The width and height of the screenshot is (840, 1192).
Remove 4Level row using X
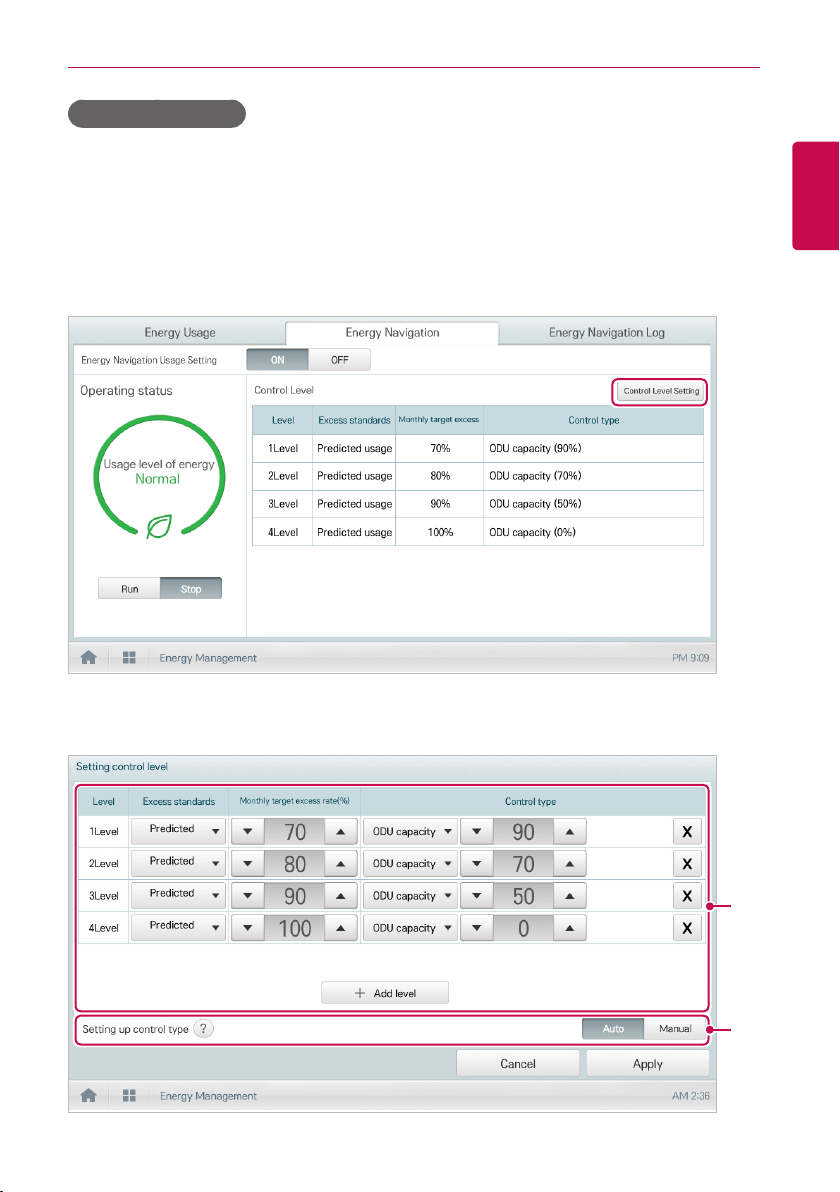687,927
